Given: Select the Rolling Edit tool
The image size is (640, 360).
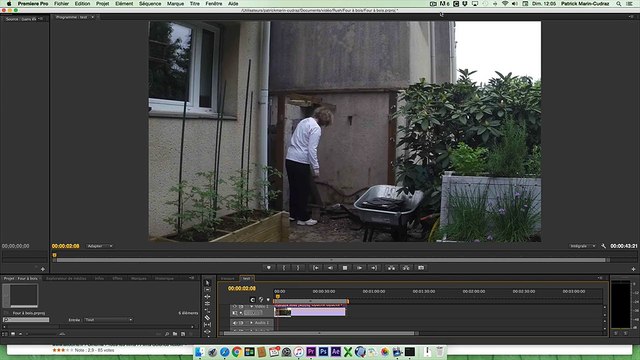Looking at the screenshot, I should [x=207, y=304].
